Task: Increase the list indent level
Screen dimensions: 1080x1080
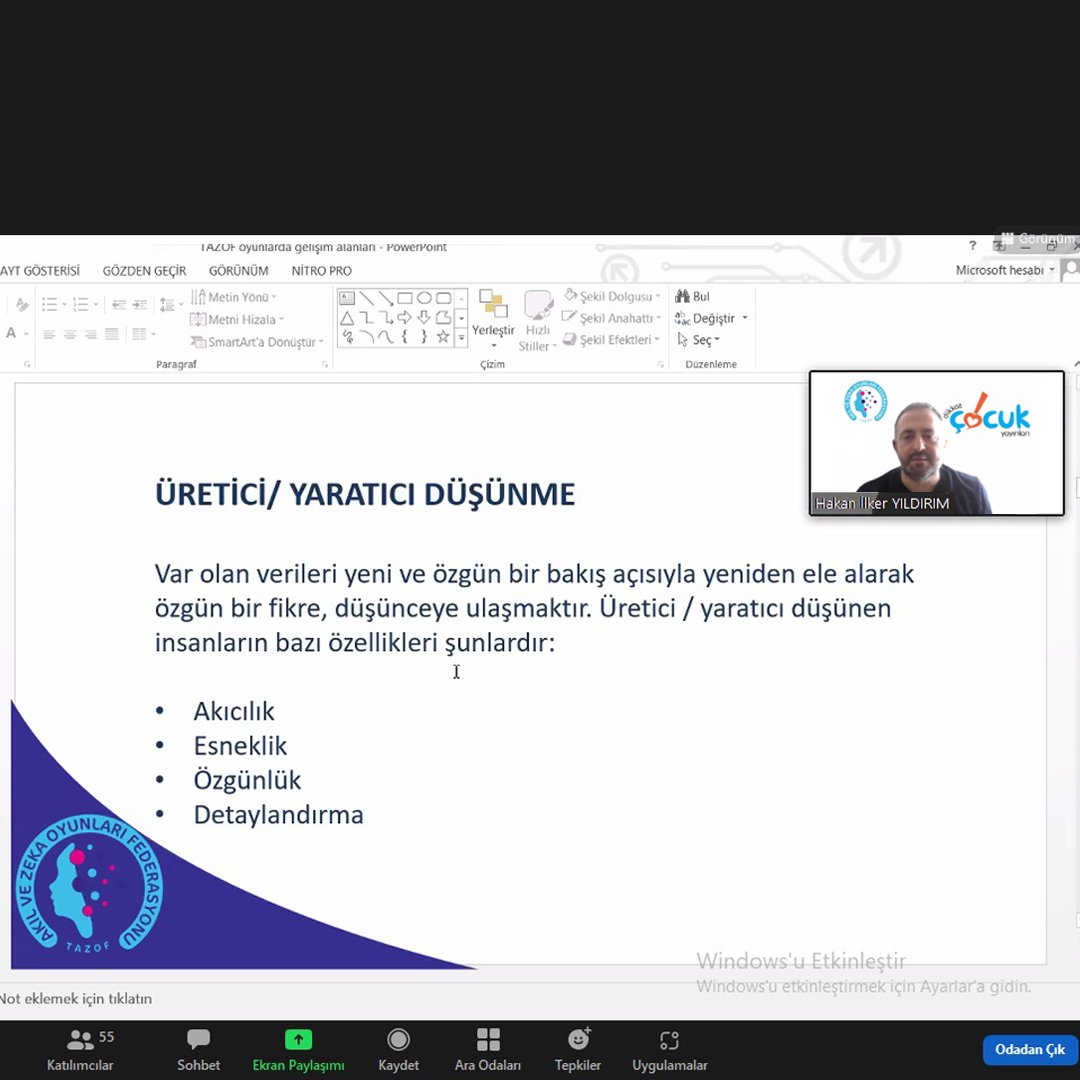Action: pyautogui.click(x=140, y=304)
